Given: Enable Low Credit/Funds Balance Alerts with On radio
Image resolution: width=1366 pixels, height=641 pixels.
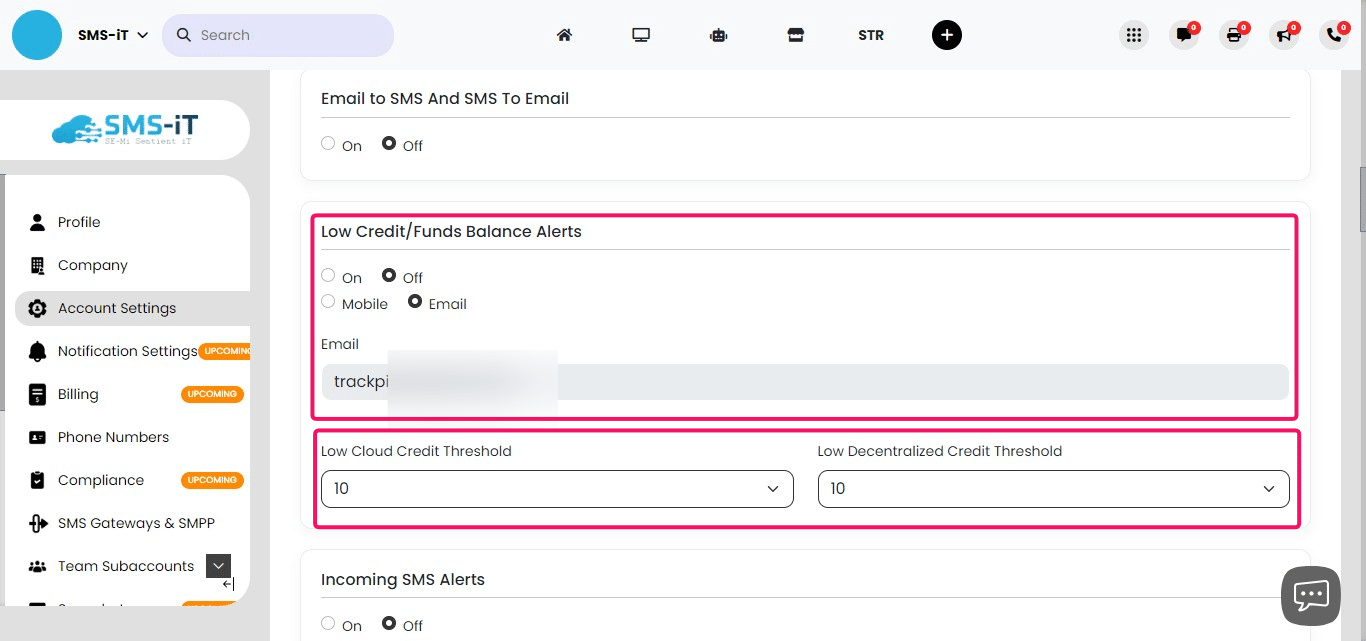Looking at the screenshot, I should click(x=327, y=274).
